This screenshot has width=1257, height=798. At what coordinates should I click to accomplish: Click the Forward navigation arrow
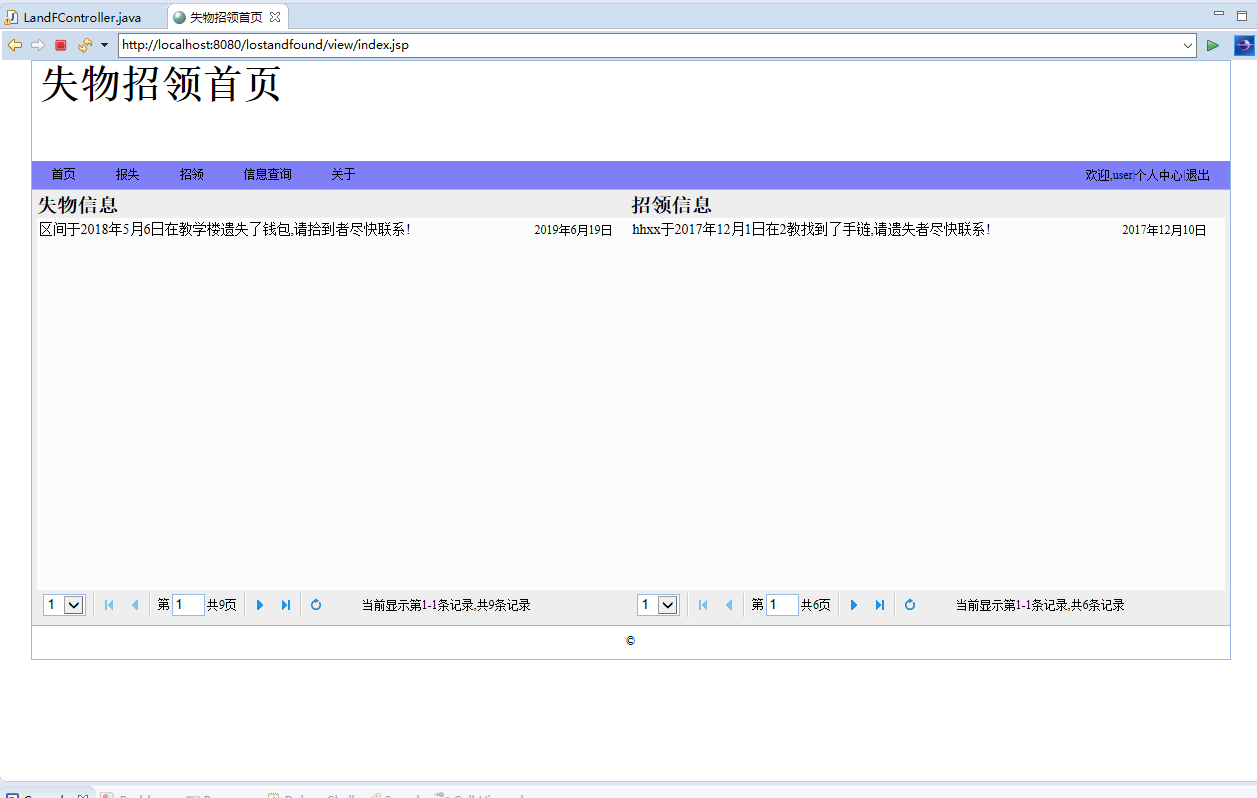click(x=37, y=45)
